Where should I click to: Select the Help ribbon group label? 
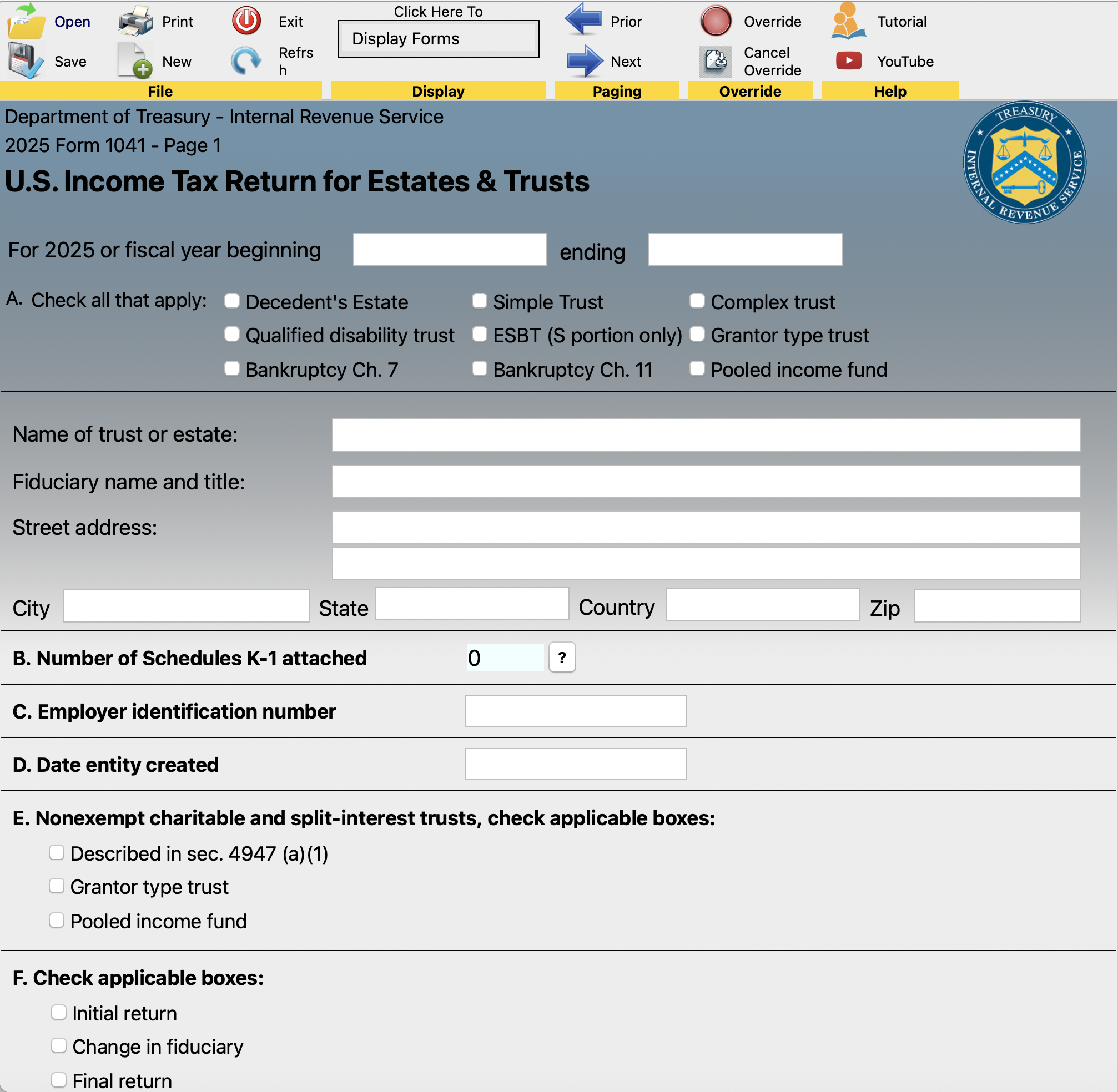pos(890,91)
